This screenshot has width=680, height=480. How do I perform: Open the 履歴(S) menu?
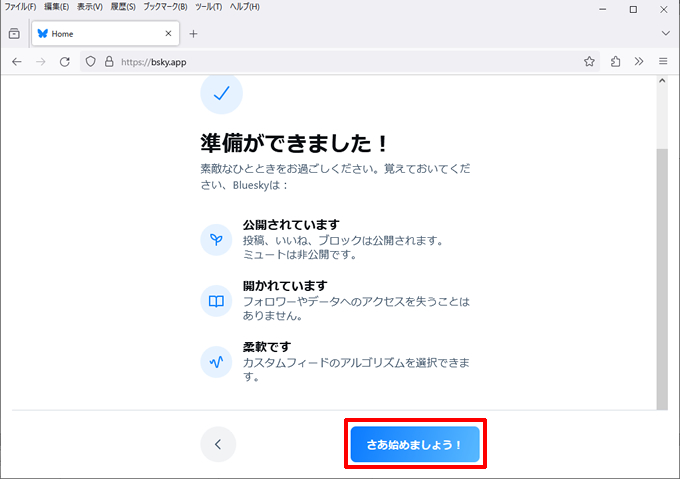pos(123,7)
